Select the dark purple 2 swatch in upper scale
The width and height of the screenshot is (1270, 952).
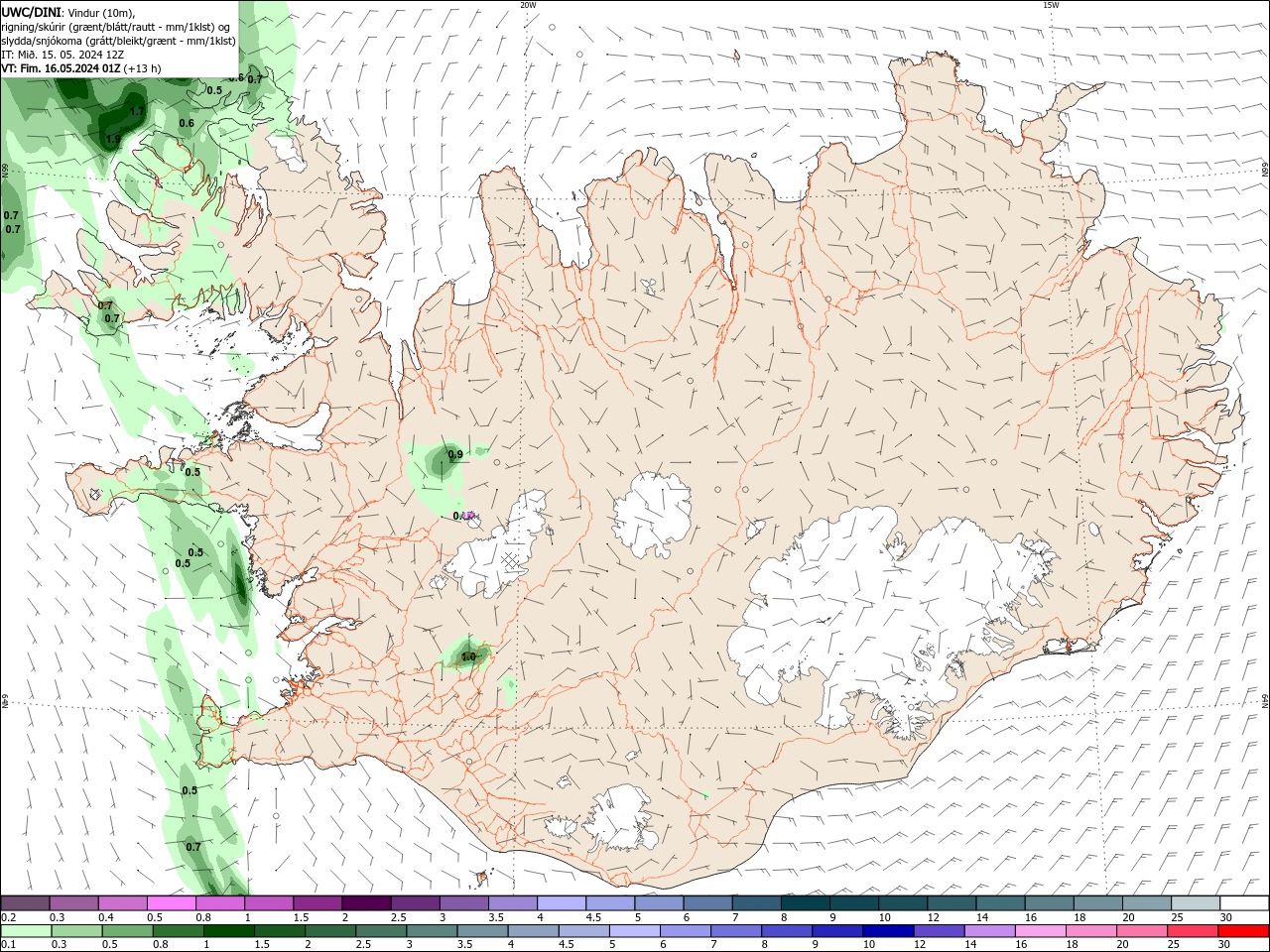[x=366, y=903]
